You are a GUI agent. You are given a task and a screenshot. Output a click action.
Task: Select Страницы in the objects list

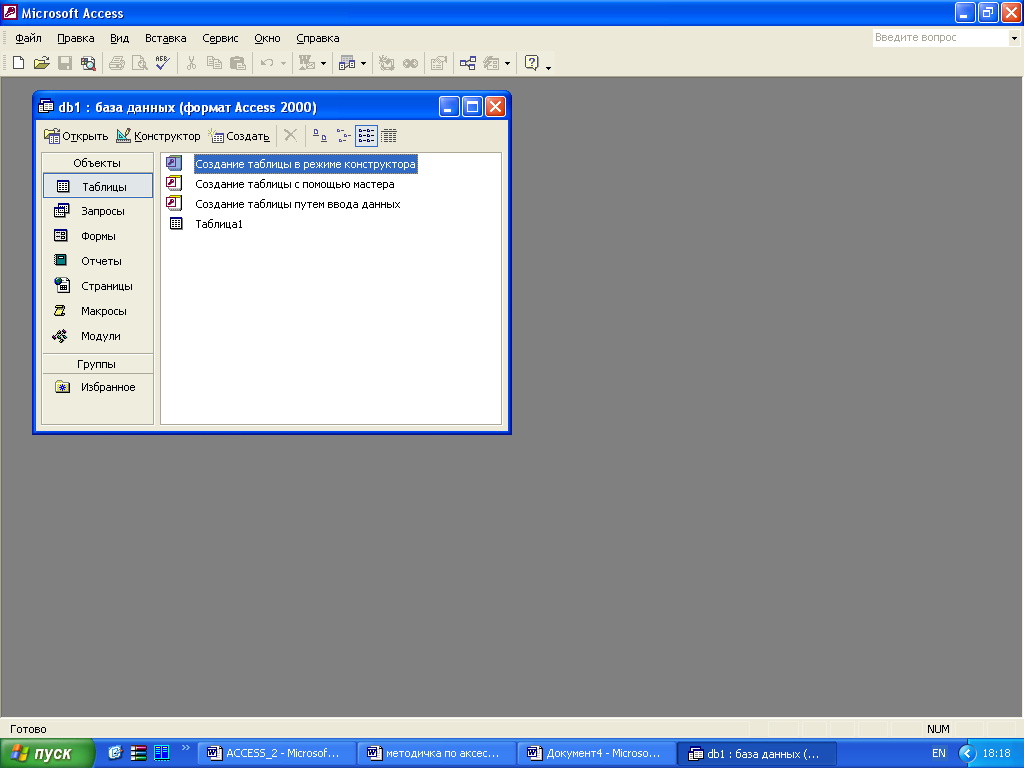coord(97,285)
